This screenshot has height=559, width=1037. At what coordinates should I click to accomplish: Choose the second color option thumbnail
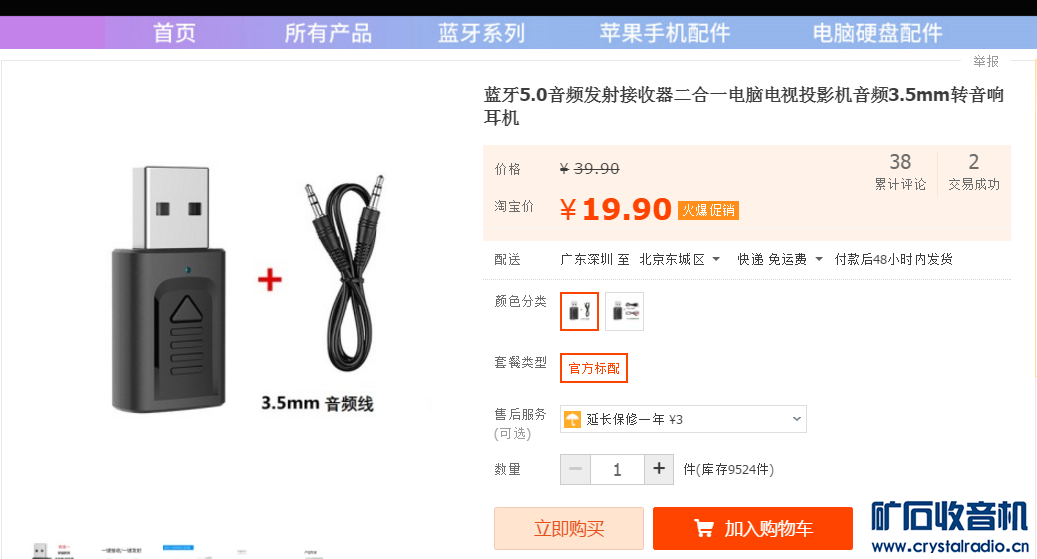pos(624,311)
